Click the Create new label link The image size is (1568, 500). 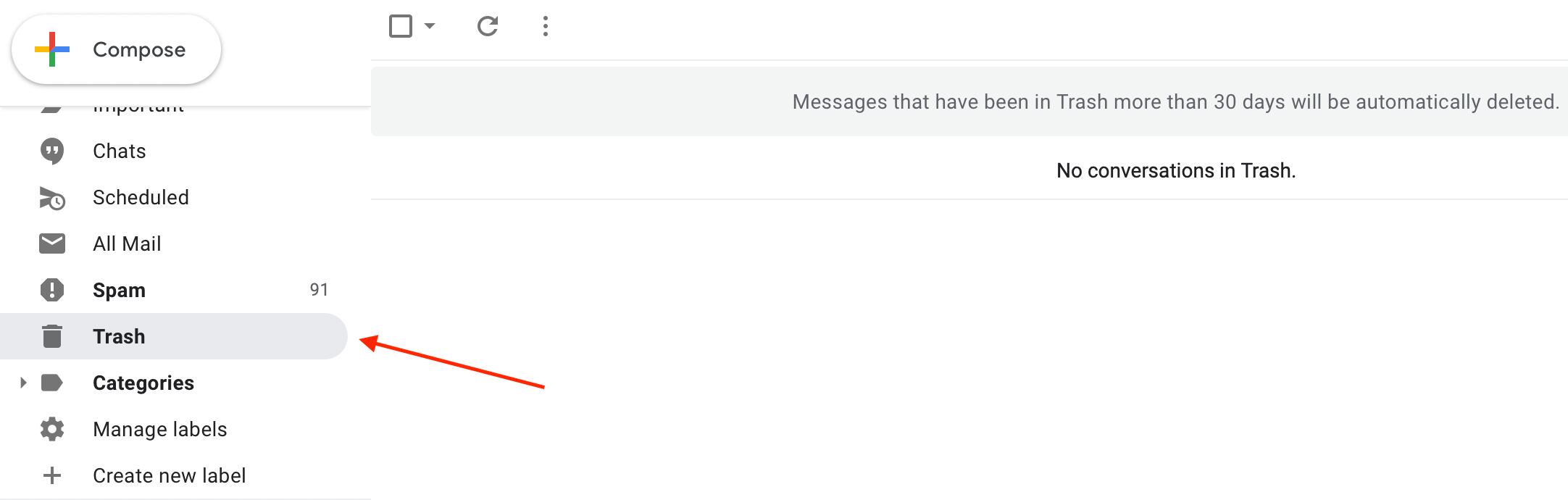[x=169, y=475]
